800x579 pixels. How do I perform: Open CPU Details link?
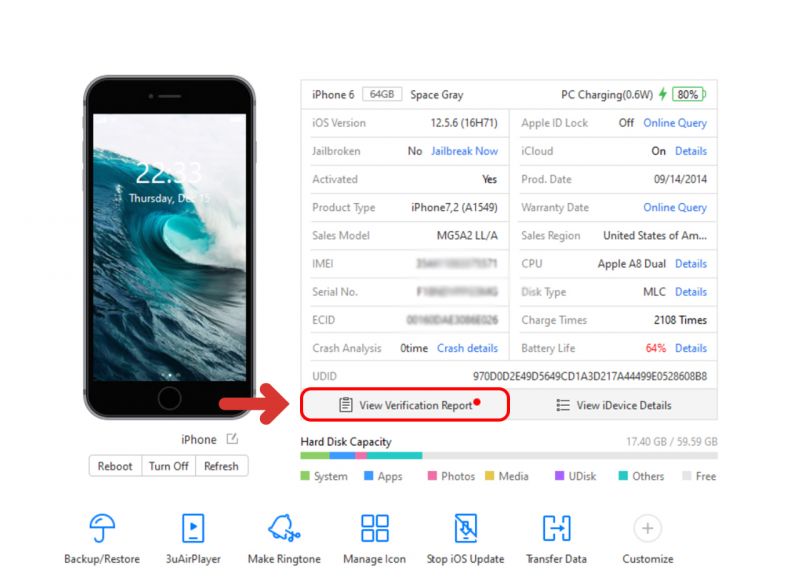pyautogui.click(x=690, y=264)
